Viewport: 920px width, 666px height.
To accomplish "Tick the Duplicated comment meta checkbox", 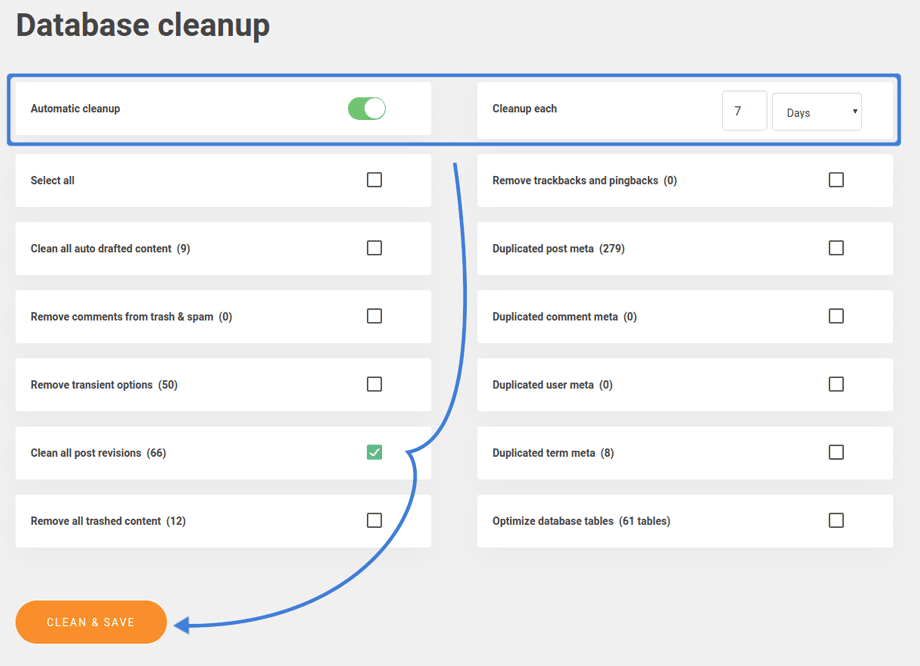I will pyautogui.click(x=836, y=316).
